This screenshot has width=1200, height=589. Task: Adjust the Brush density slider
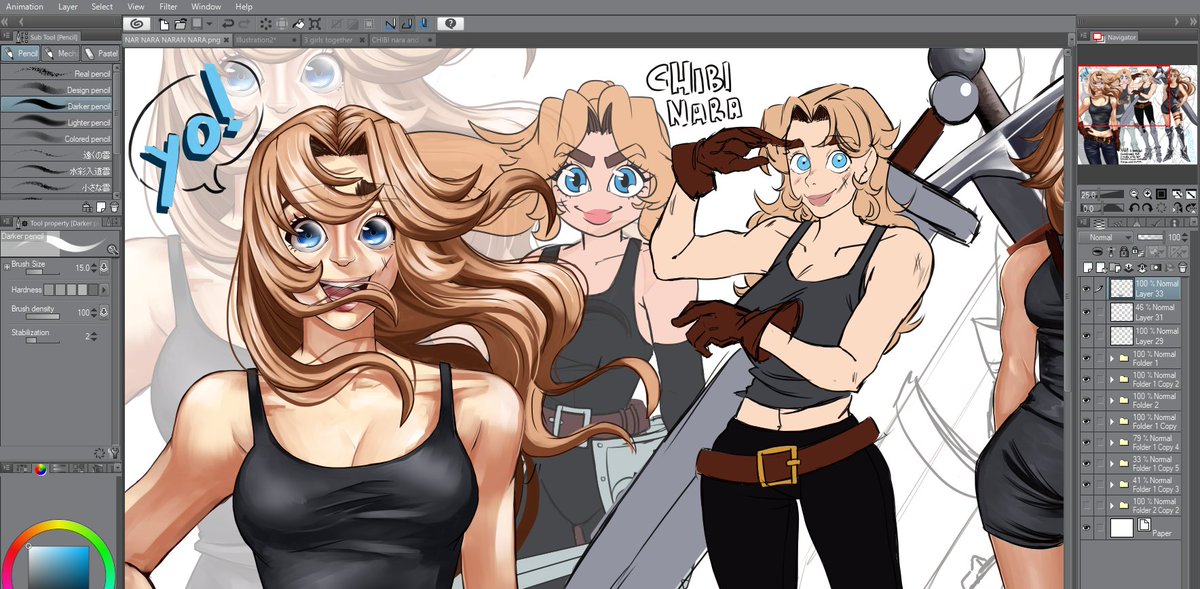pyautogui.click(x=43, y=316)
